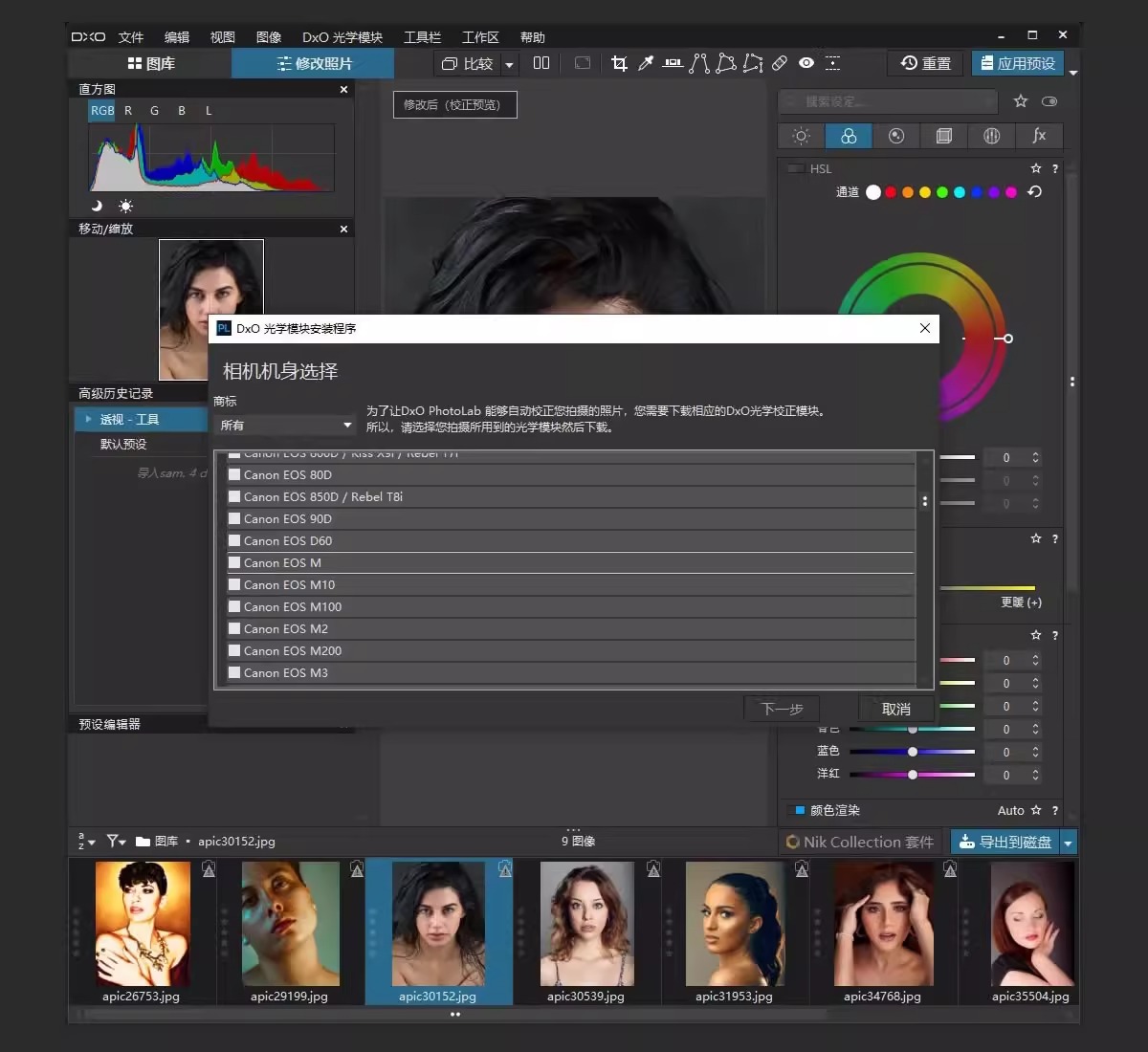
Task: Check the Canon EOS 80D checkbox
Action: (x=234, y=474)
